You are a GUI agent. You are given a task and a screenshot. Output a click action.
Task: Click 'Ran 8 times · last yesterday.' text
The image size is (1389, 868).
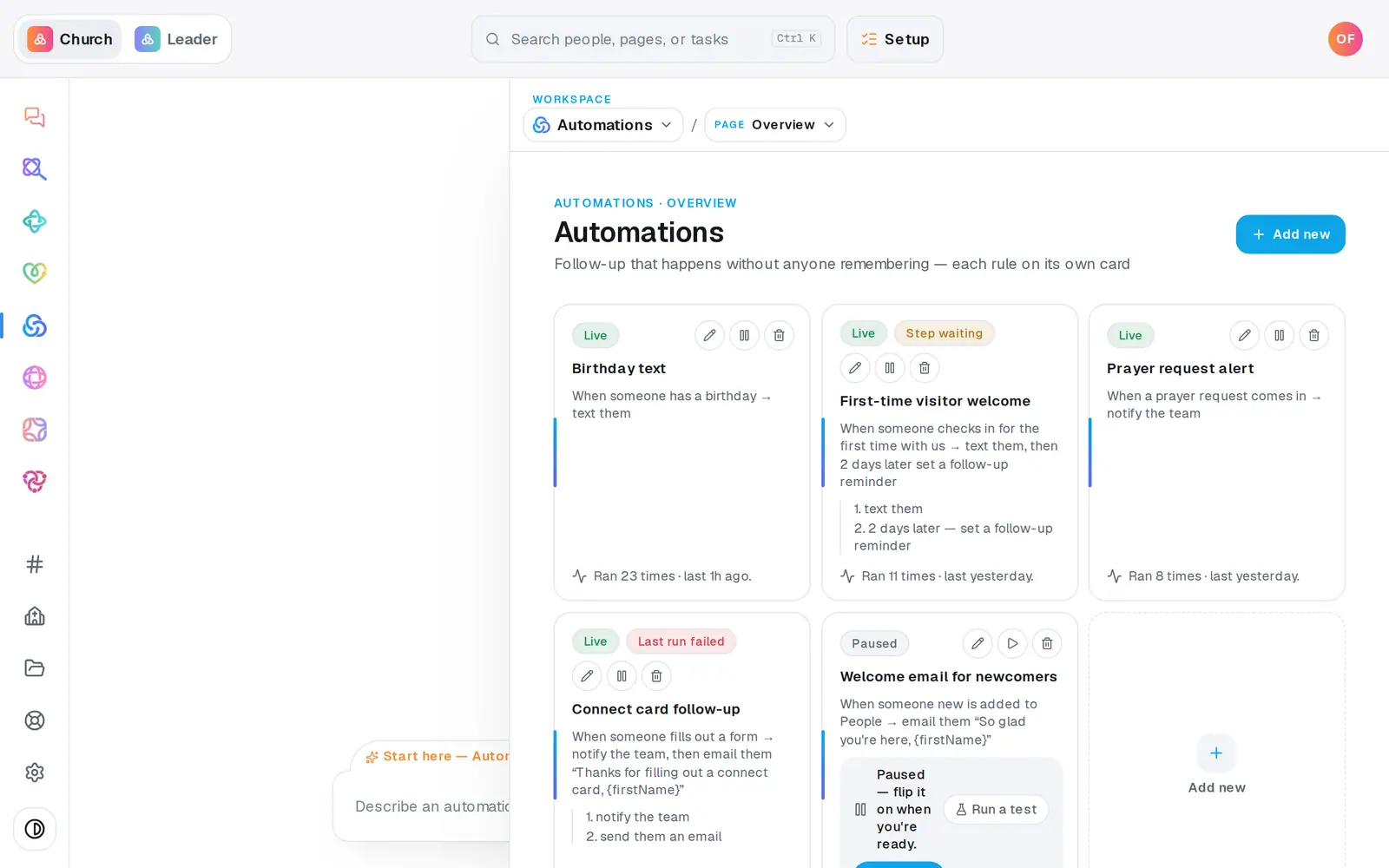pos(1214,576)
